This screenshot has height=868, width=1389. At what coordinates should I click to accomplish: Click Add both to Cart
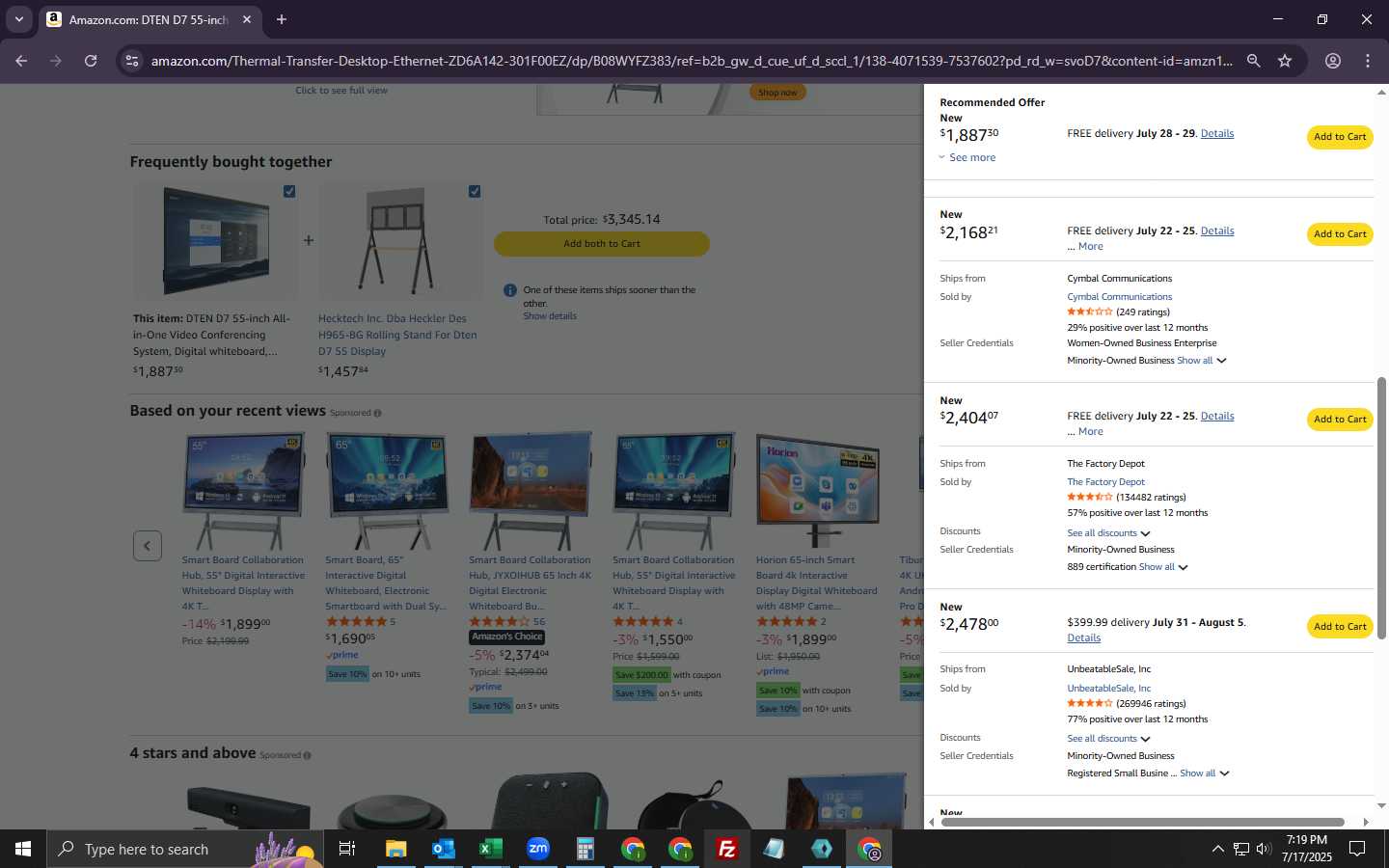pos(602,244)
